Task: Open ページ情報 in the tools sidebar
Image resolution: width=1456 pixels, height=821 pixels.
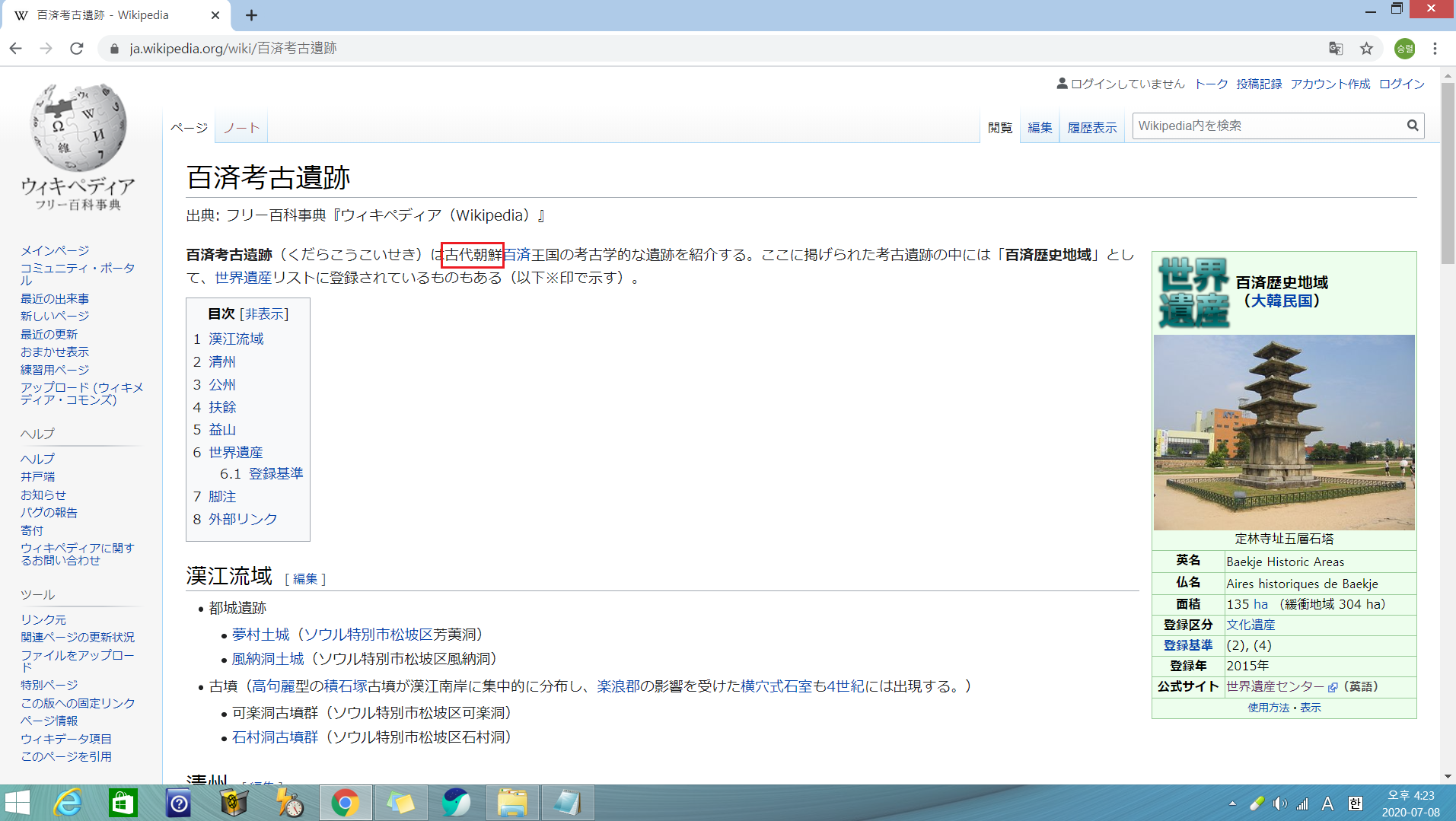Action: click(x=49, y=721)
